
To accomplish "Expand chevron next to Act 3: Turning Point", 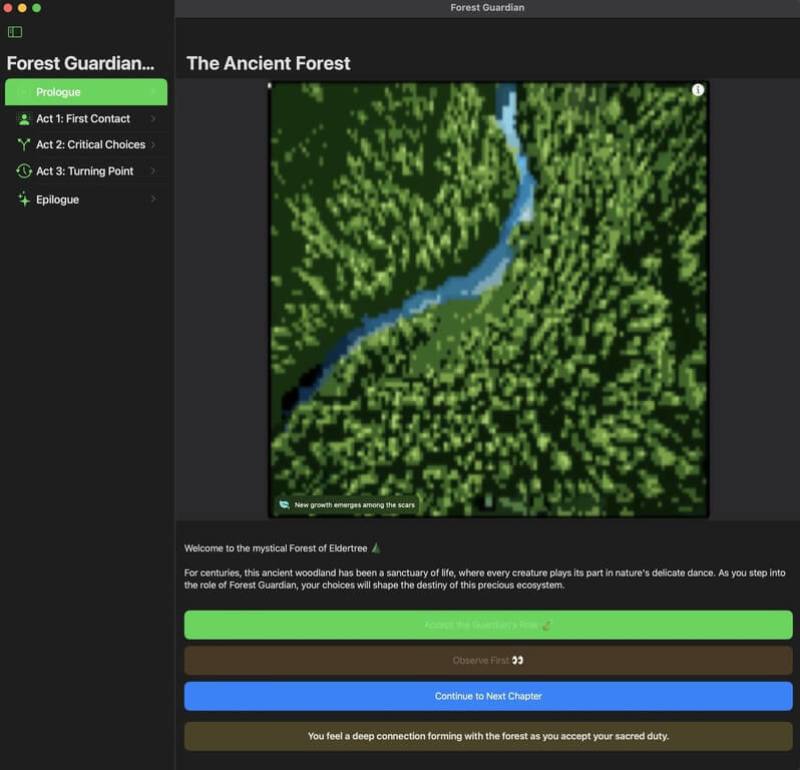I will click(x=153, y=171).
